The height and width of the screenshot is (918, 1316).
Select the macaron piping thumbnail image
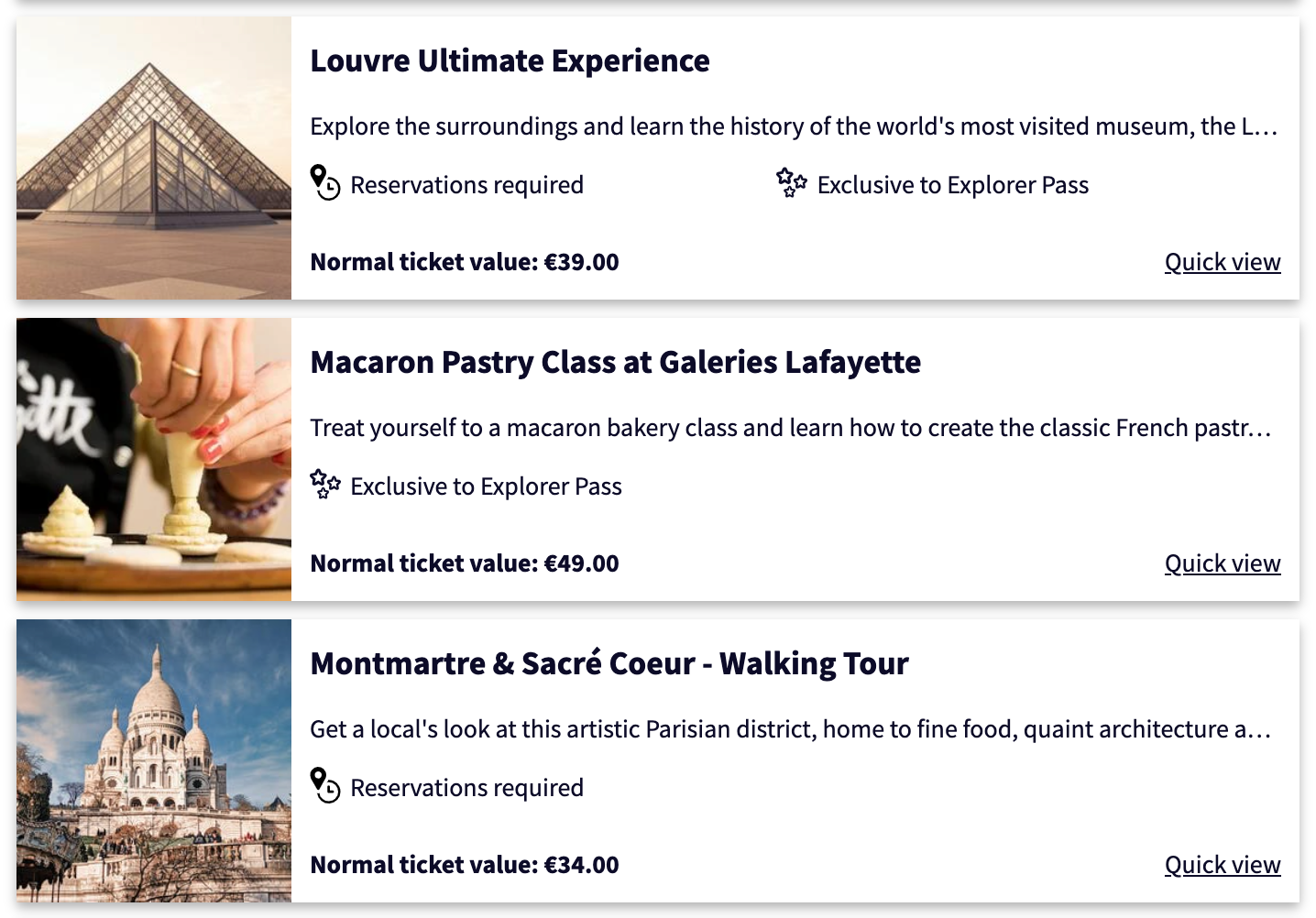coord(154,459)
